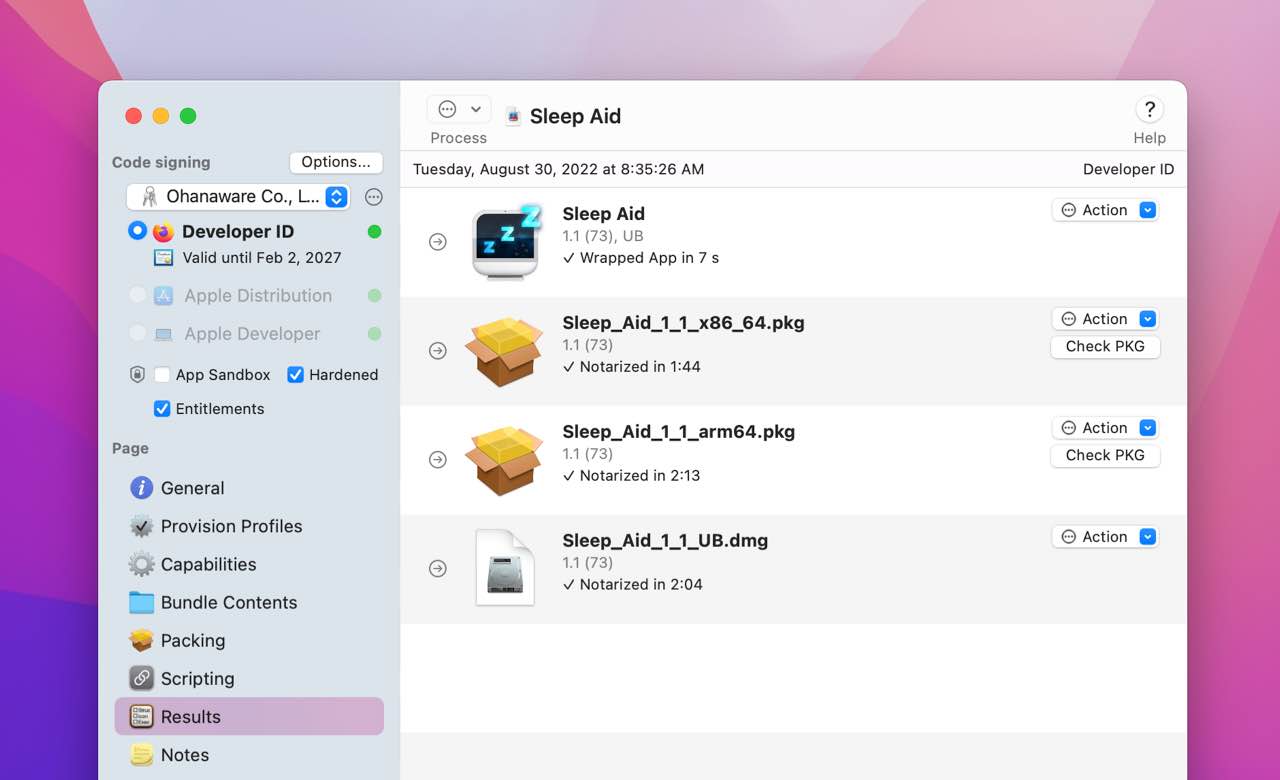Screen dimensions: 1280x780
Task: Click arrow icon beside Sleep_Aid_1_1_UB.dmg
Action: 437,568
